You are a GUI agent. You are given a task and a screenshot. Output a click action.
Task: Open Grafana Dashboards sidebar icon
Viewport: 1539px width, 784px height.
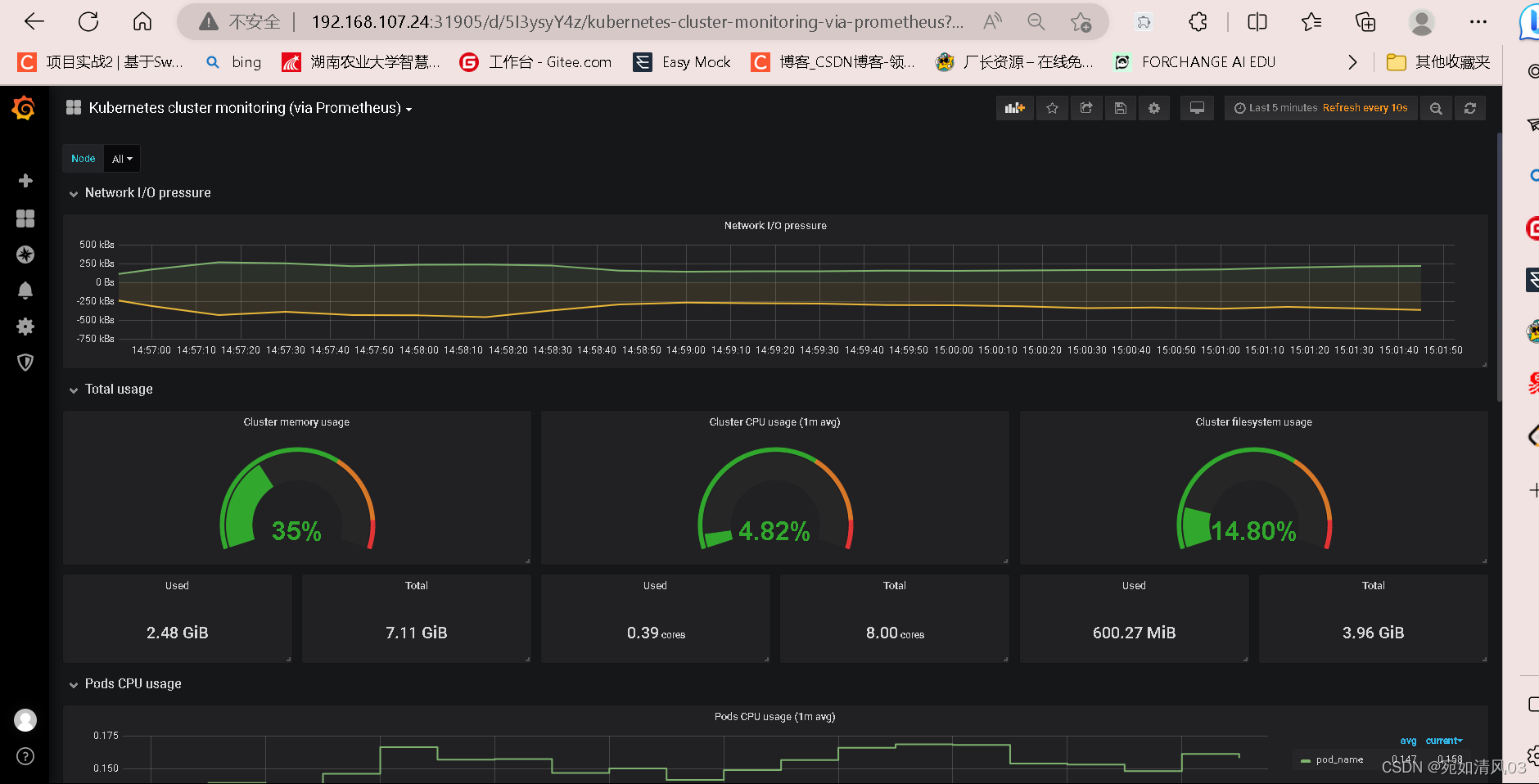(25, 219)
